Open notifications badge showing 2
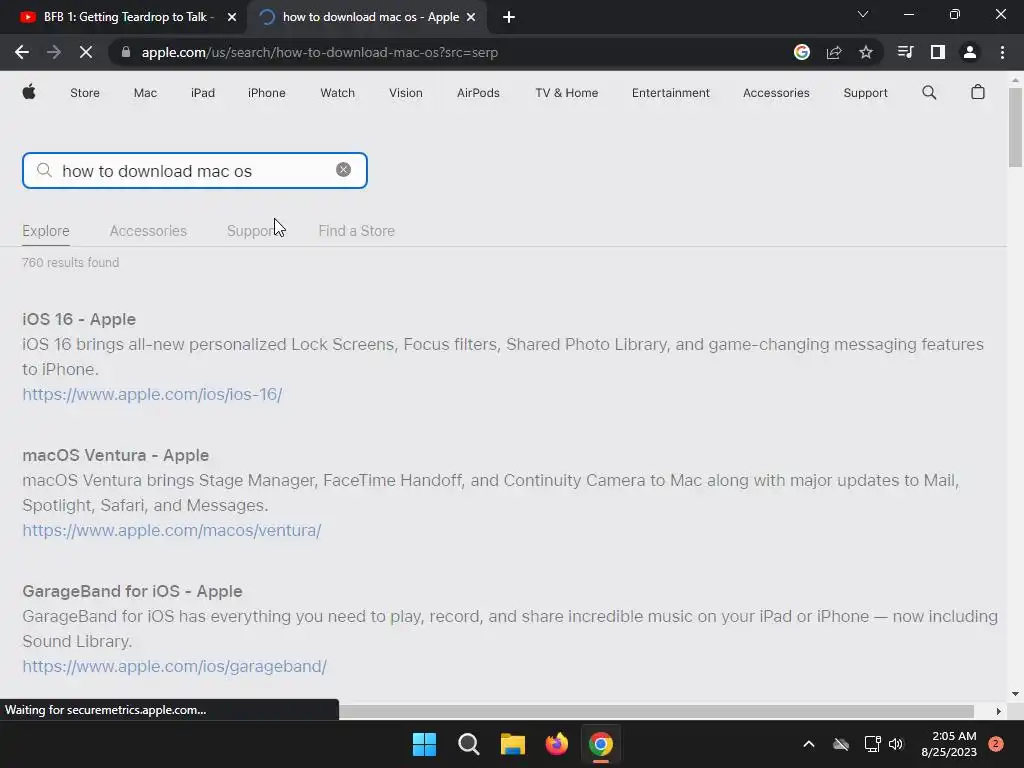The width and height of the screenshot is (1024, 768). (995, 744)
